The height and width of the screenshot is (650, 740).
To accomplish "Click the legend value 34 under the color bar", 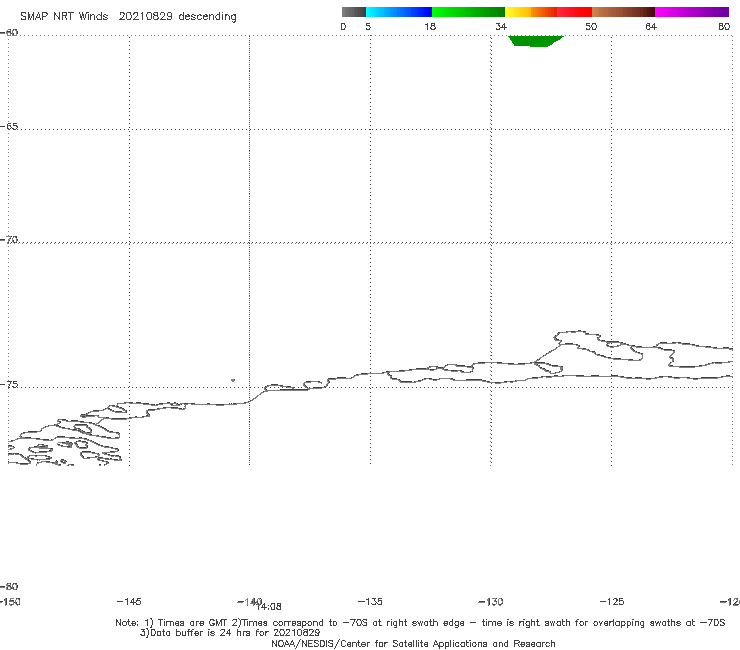I will click(x=501, y=27).
